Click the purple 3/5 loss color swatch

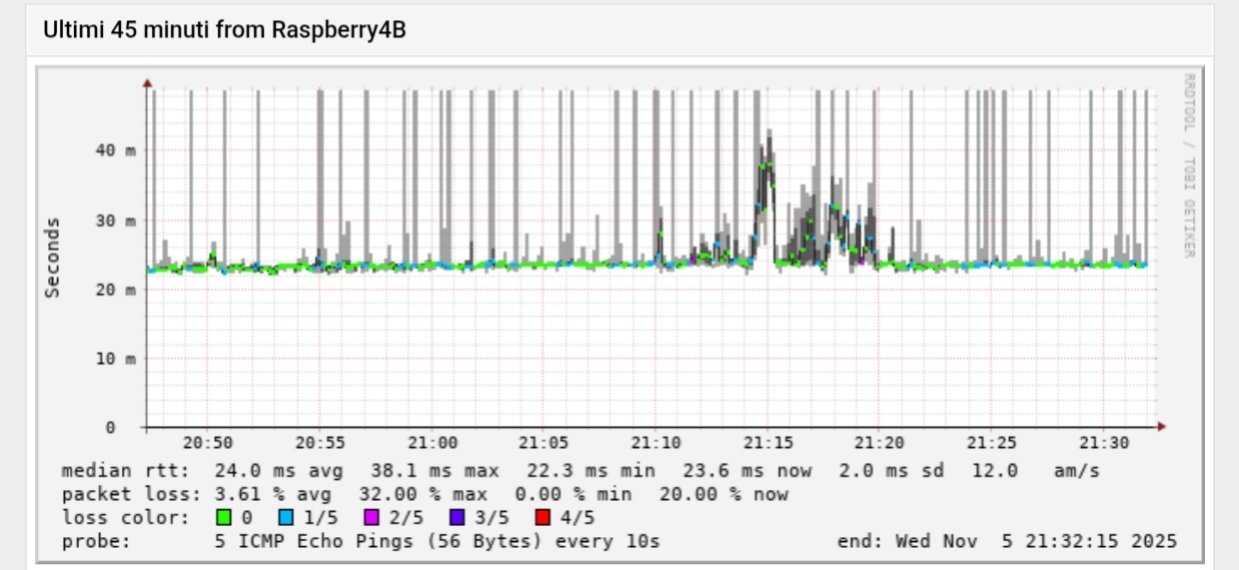[456, 517]
